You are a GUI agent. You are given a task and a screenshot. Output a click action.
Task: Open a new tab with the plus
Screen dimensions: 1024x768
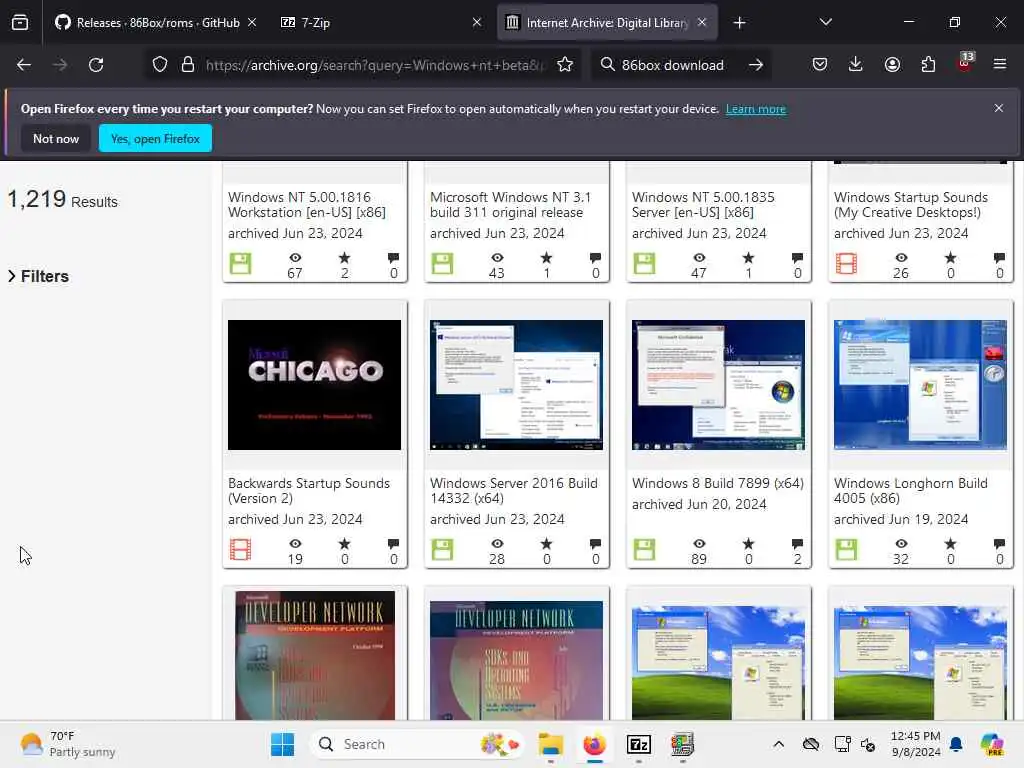click(x=739, y=23)
